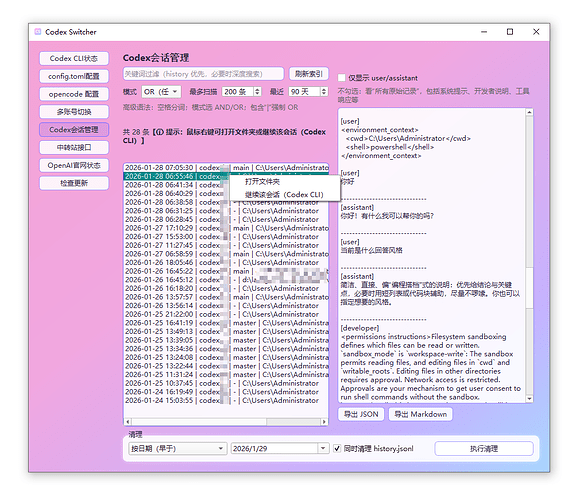Select session 2026-01-25 16:41:19 row
The height and width of the screenshot is (499, 580).
click(x=226, y=323)
